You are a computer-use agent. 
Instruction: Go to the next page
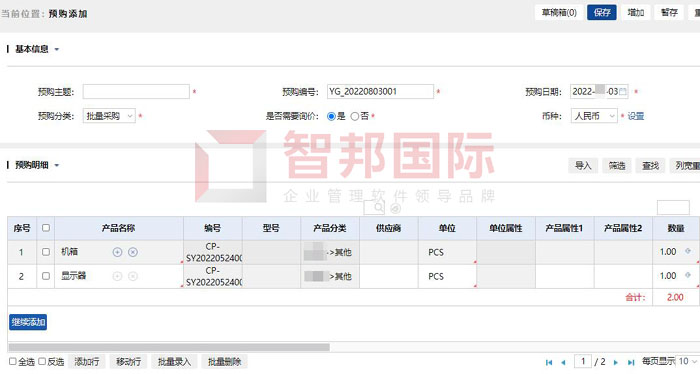click(x=616, y=362)
